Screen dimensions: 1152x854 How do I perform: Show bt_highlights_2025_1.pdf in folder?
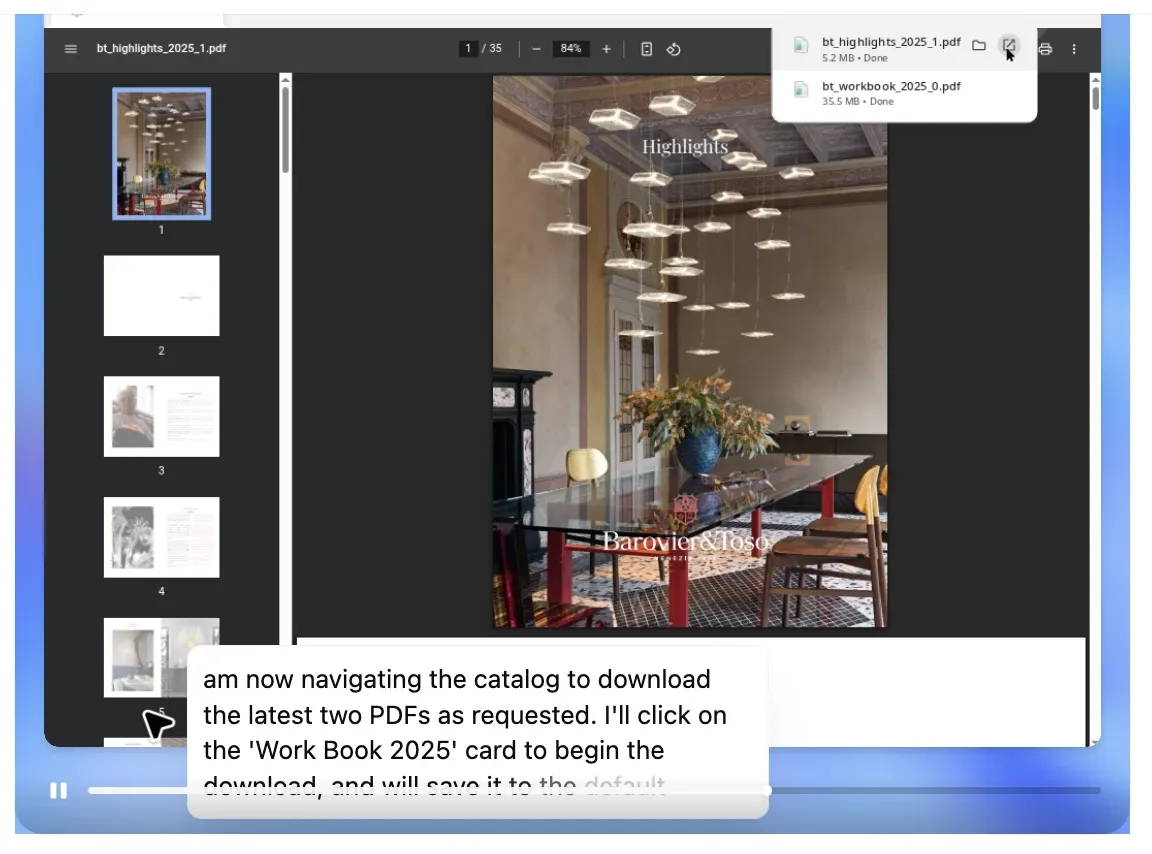click(x=979, y=46)
